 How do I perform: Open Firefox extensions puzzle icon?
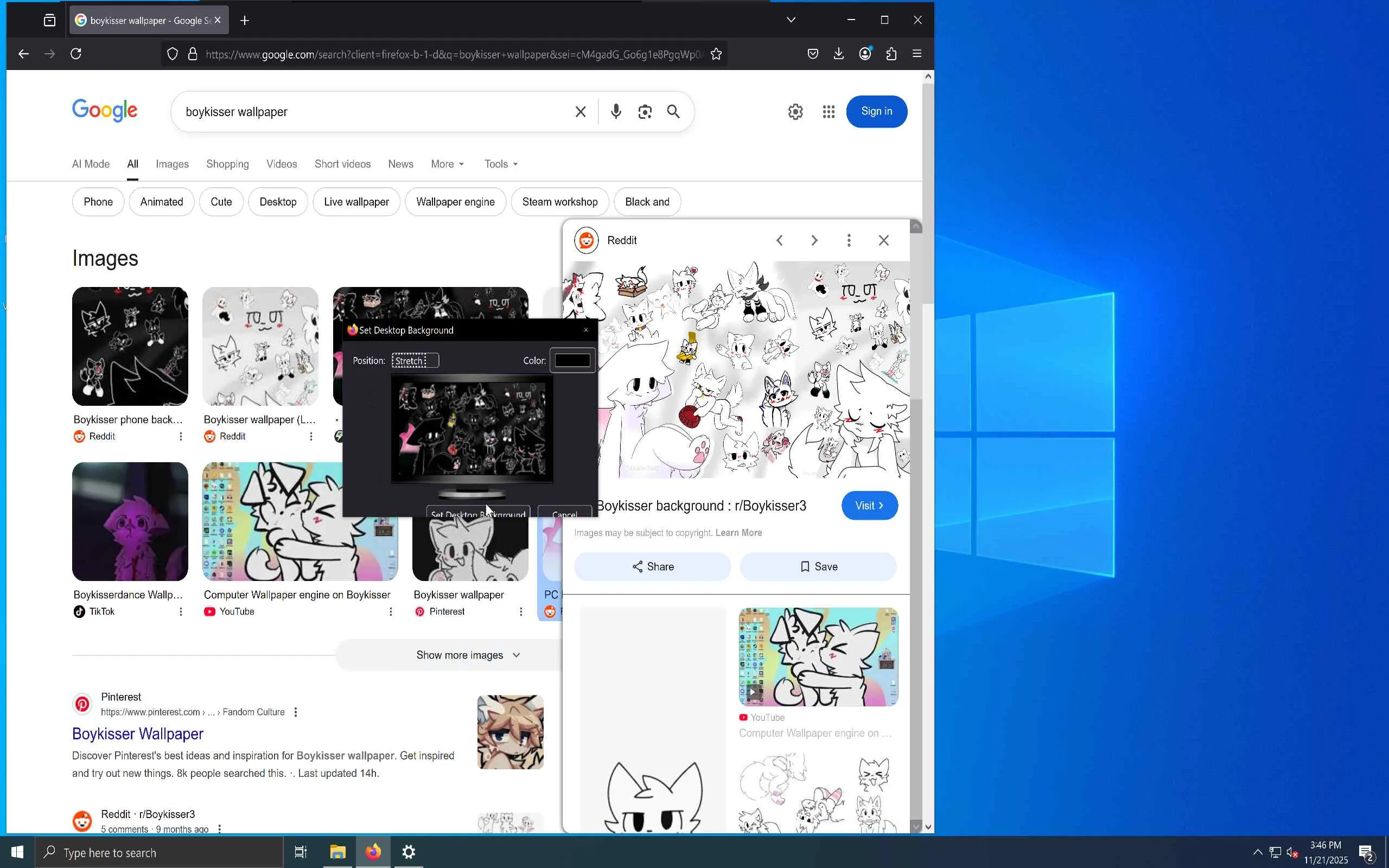tap(891, 54)
